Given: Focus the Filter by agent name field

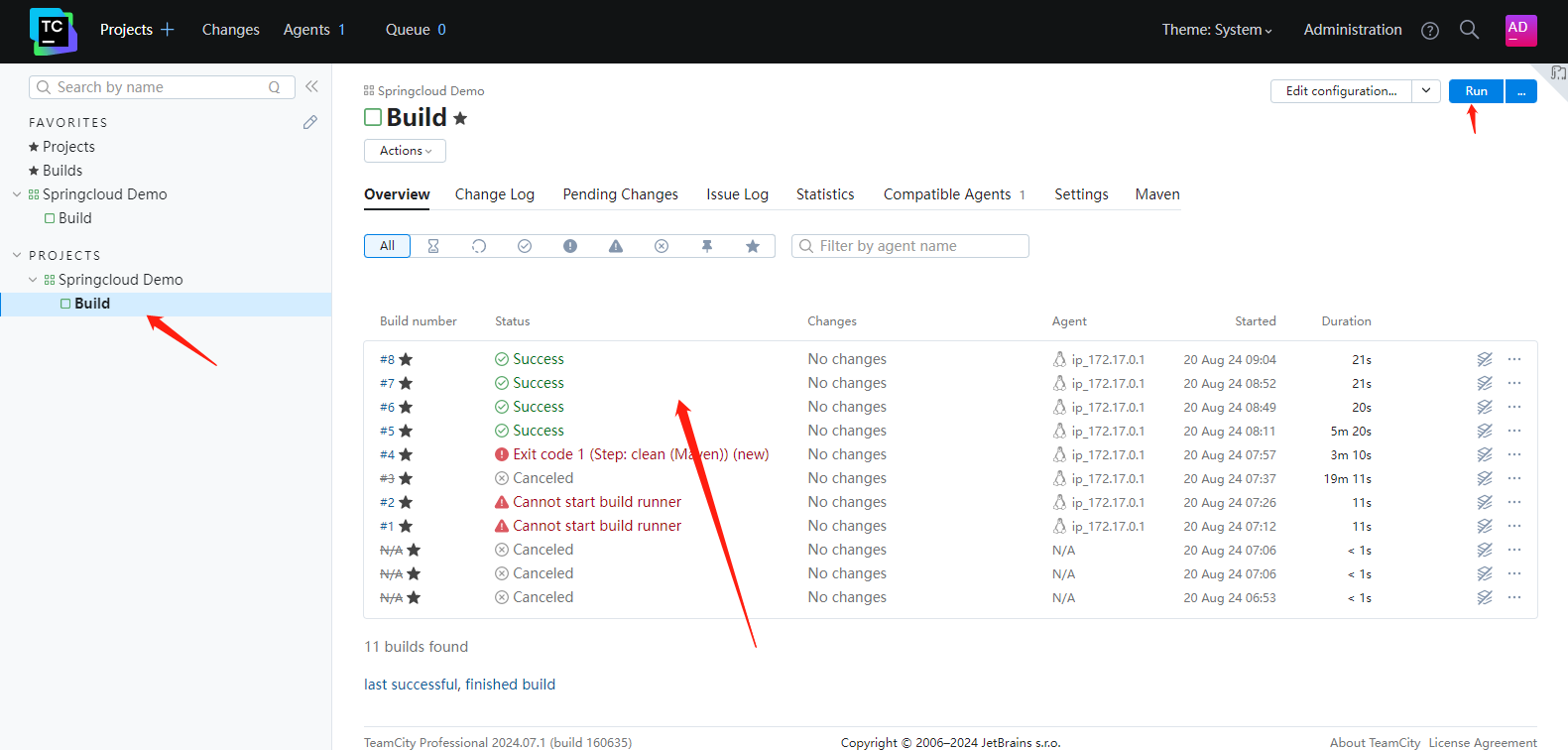Looking at the screenshot, I should (x=910, y=246).
